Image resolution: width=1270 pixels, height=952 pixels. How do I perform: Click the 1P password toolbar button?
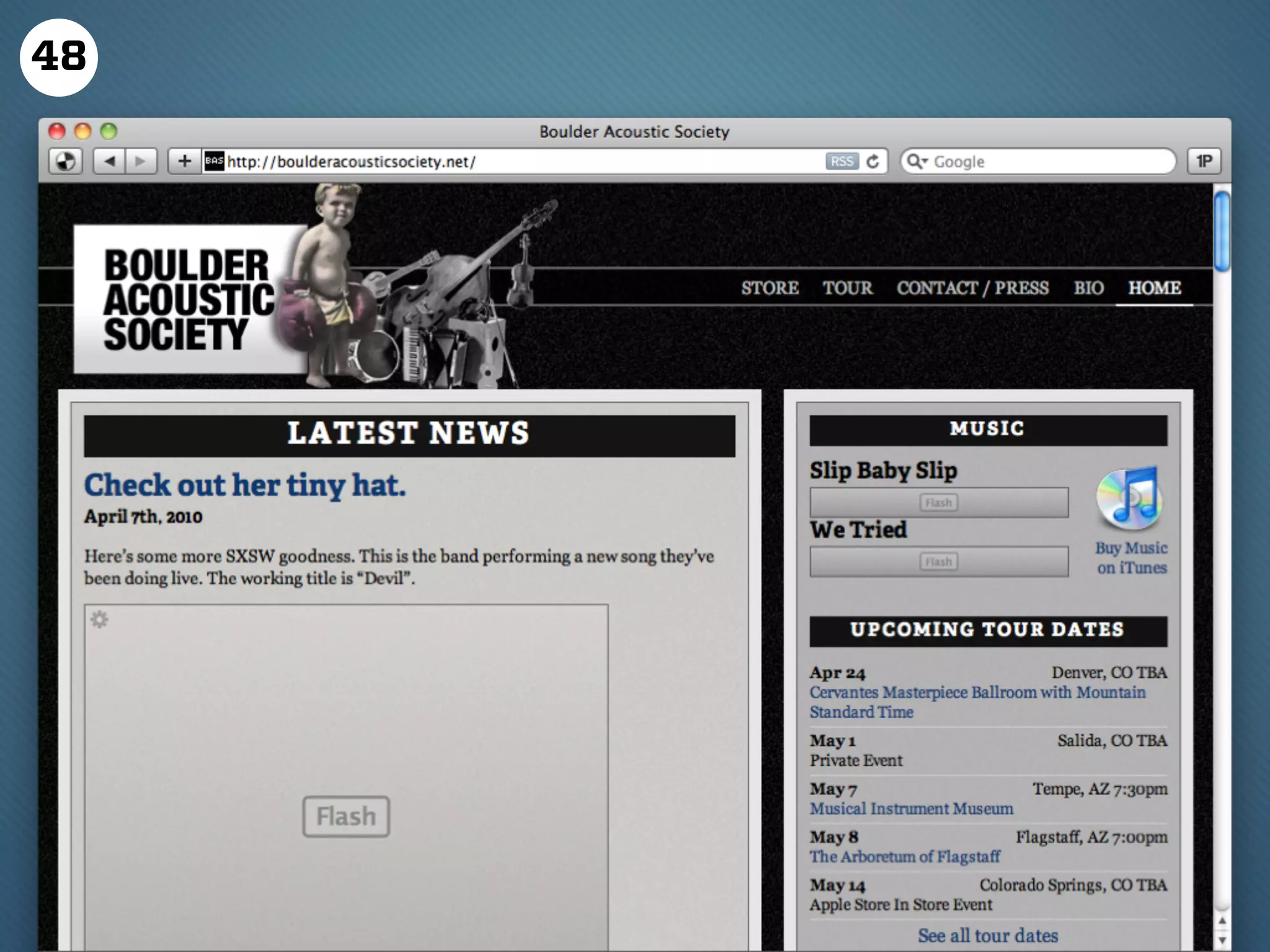[x=1204, y=162]
